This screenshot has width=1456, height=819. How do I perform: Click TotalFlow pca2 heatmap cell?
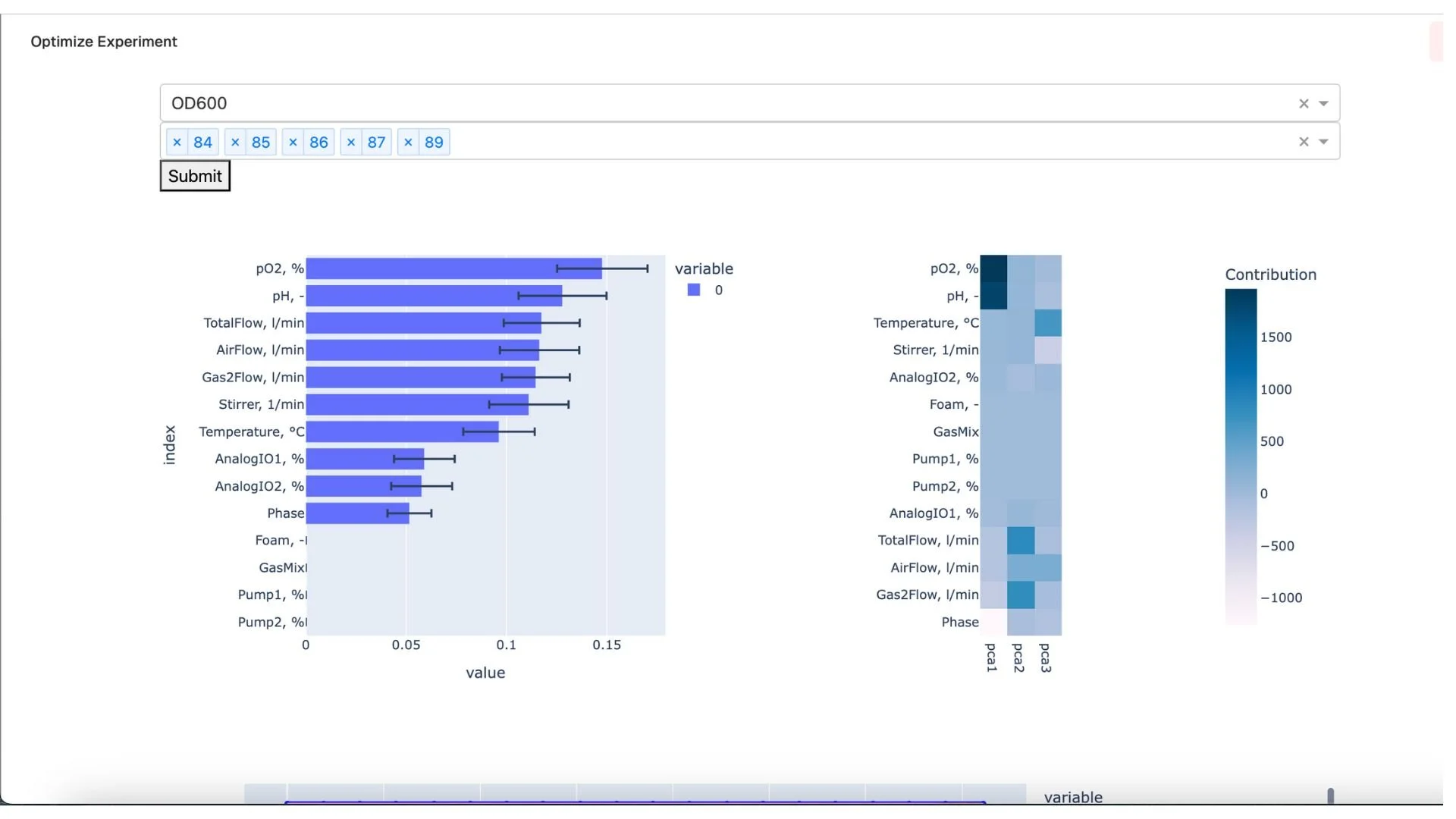point(1021,541)
